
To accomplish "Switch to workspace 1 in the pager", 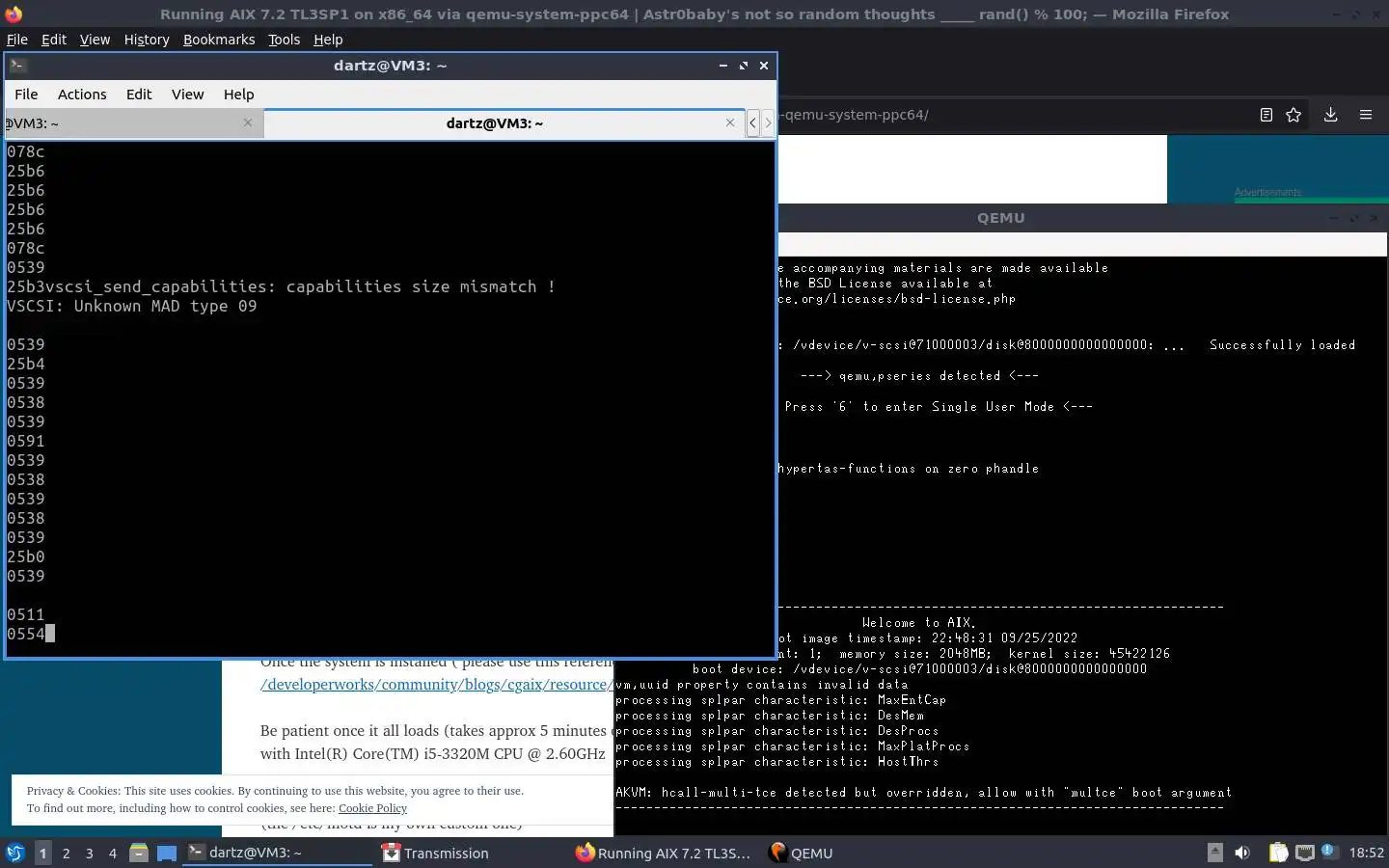I will pos(42,853).
